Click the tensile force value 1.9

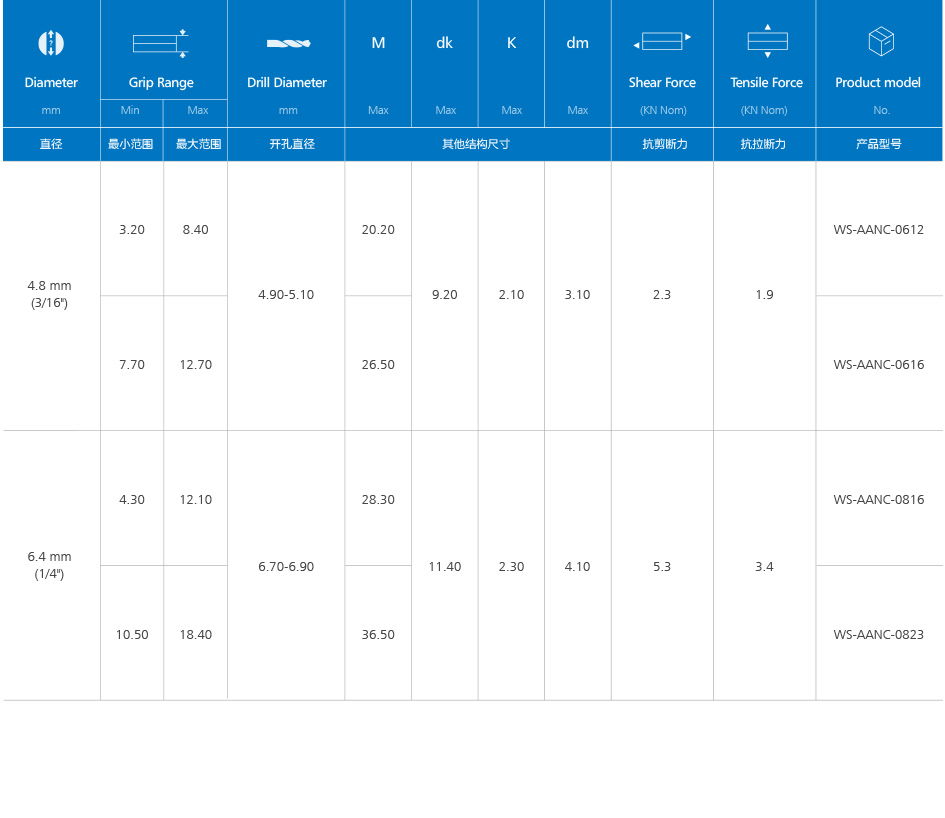(764, 295)
